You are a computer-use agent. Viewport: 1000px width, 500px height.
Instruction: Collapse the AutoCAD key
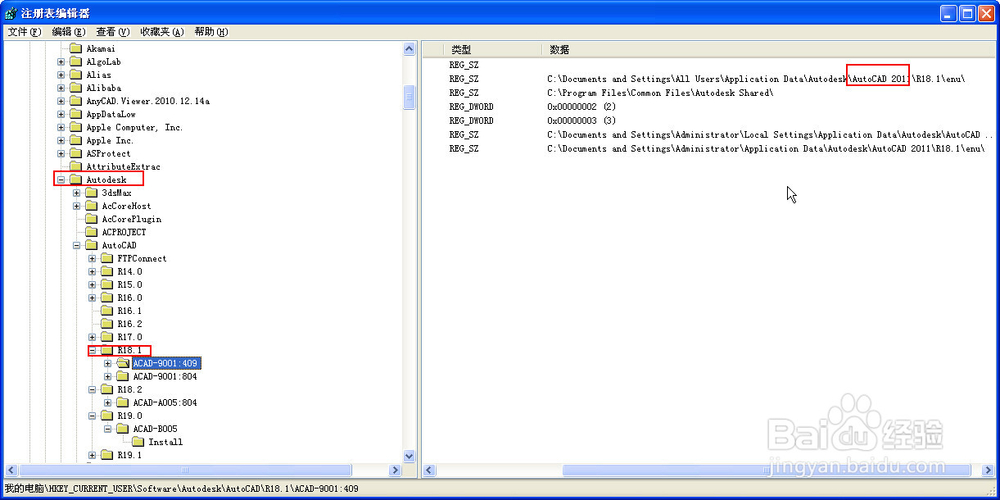click(x=77, y=245)
